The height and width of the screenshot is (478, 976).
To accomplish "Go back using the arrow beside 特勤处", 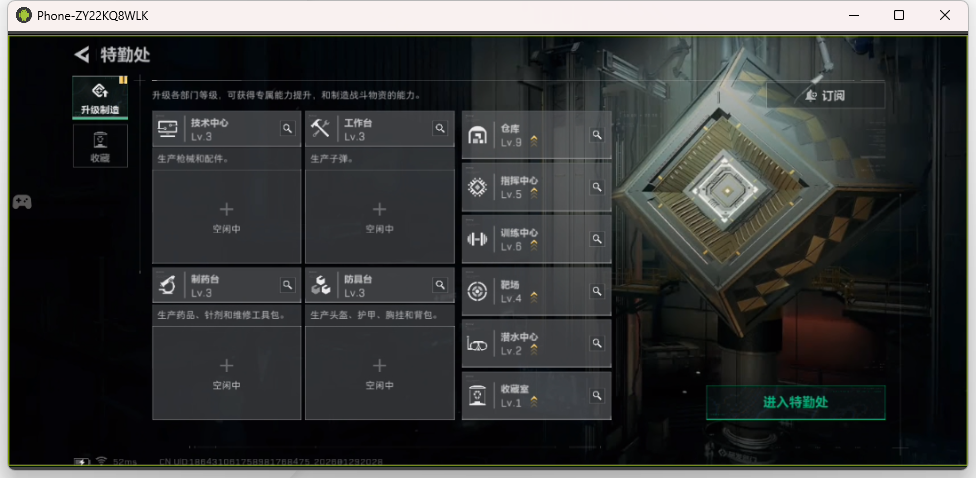I will click(x=82, y=55).
